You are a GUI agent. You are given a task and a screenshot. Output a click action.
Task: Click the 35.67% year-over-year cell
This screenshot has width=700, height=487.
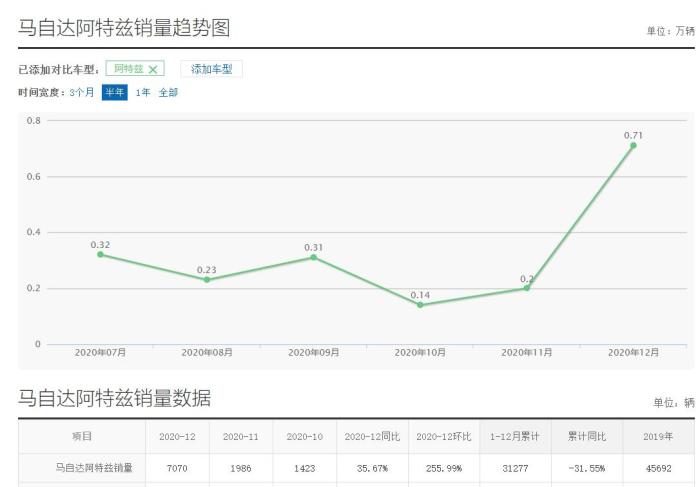pos(372,468)
